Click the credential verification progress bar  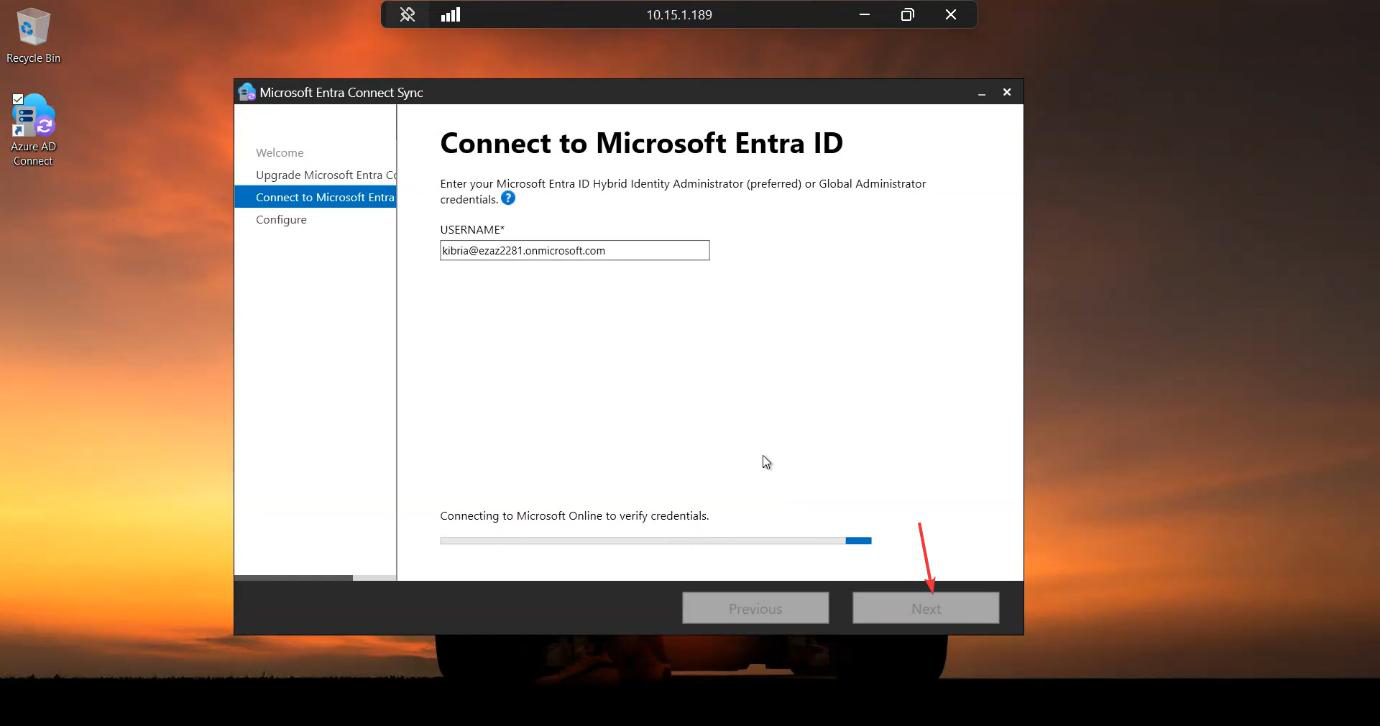point(656,541)
